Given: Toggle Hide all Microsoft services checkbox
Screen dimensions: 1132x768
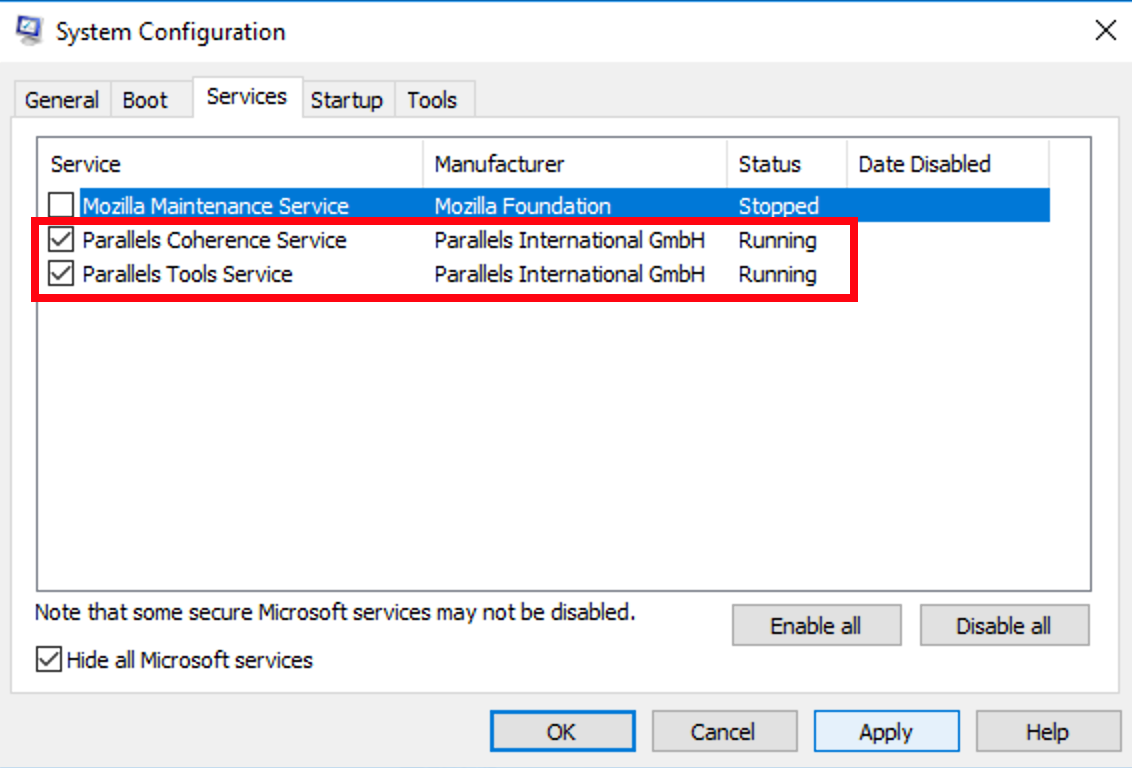Looking at the screenshot, I should (48, 660).
